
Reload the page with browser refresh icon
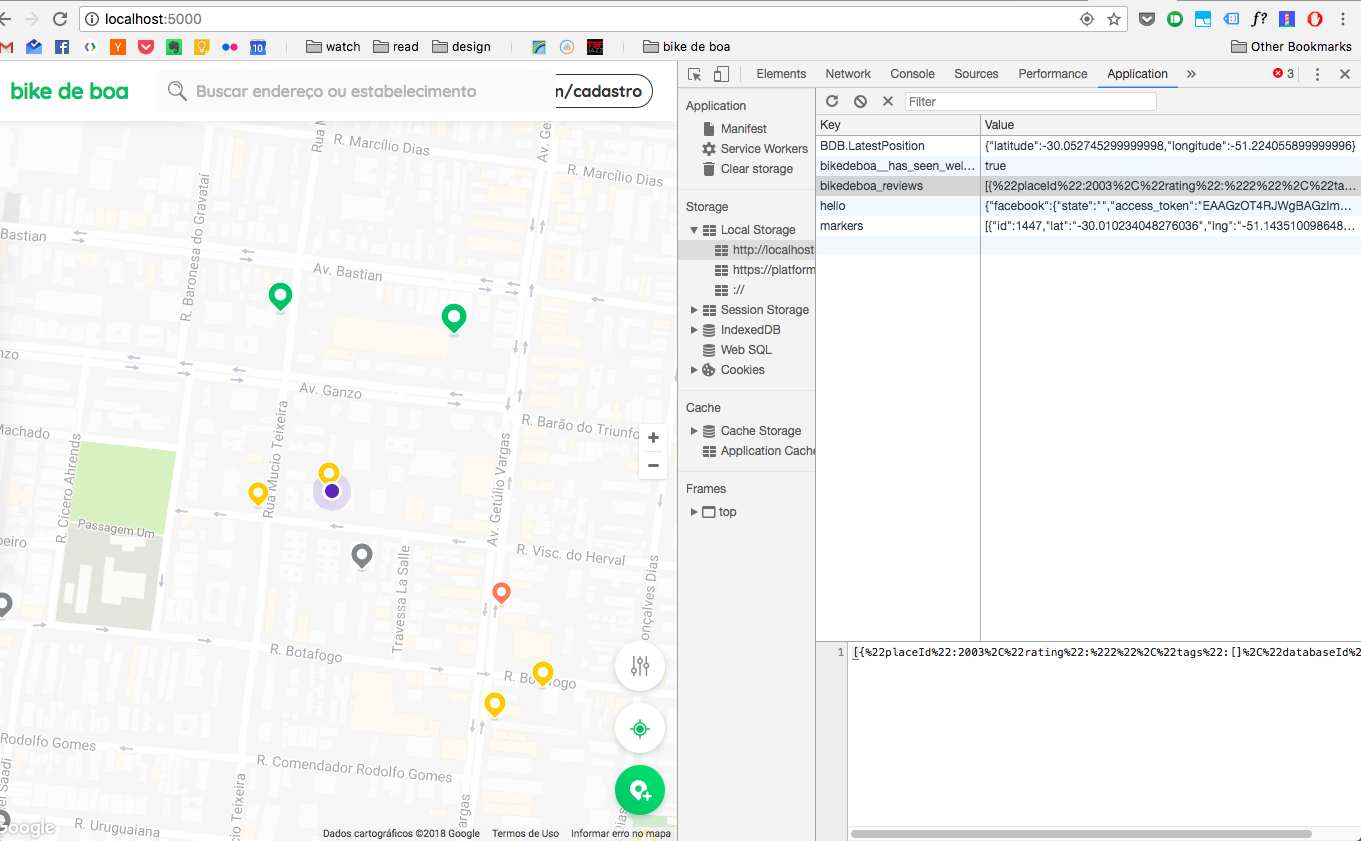point(60,19)
